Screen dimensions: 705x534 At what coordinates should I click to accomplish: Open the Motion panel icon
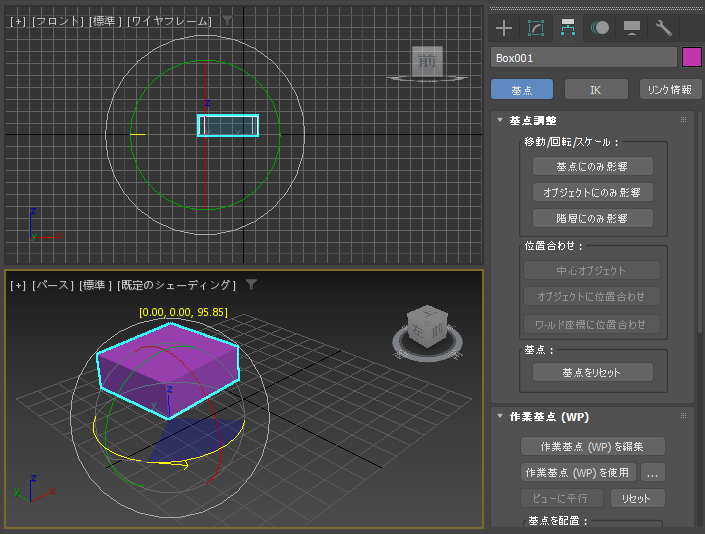click(x=600, y=28)
